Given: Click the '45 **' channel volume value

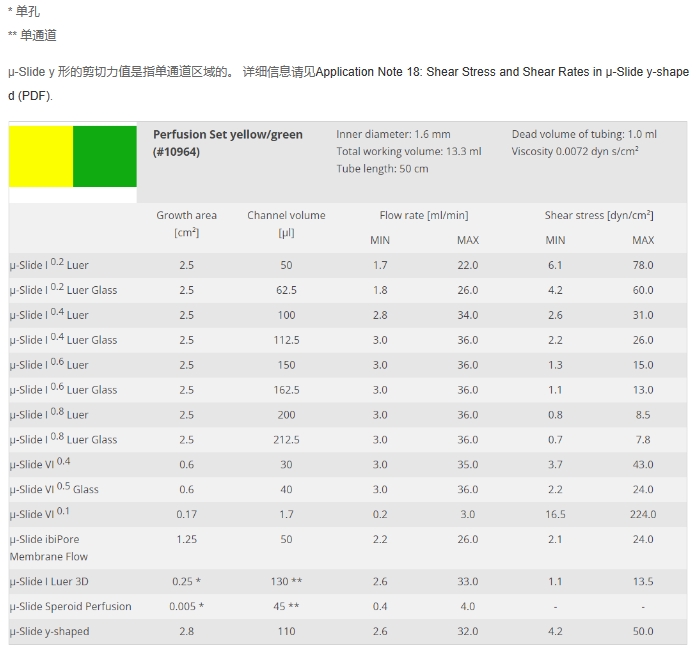Looking at the screenshot, I should pos(286,606).
